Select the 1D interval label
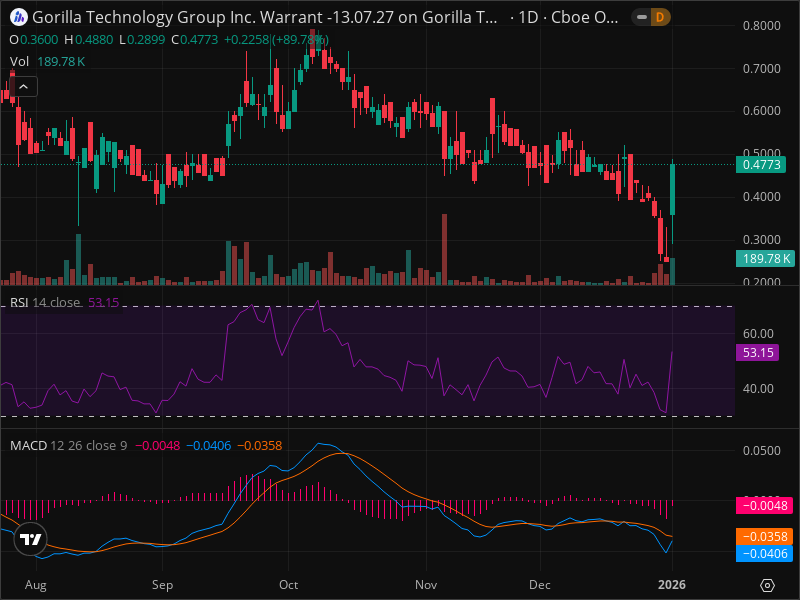This screenshot has height=600, width=800. (528, 17)
